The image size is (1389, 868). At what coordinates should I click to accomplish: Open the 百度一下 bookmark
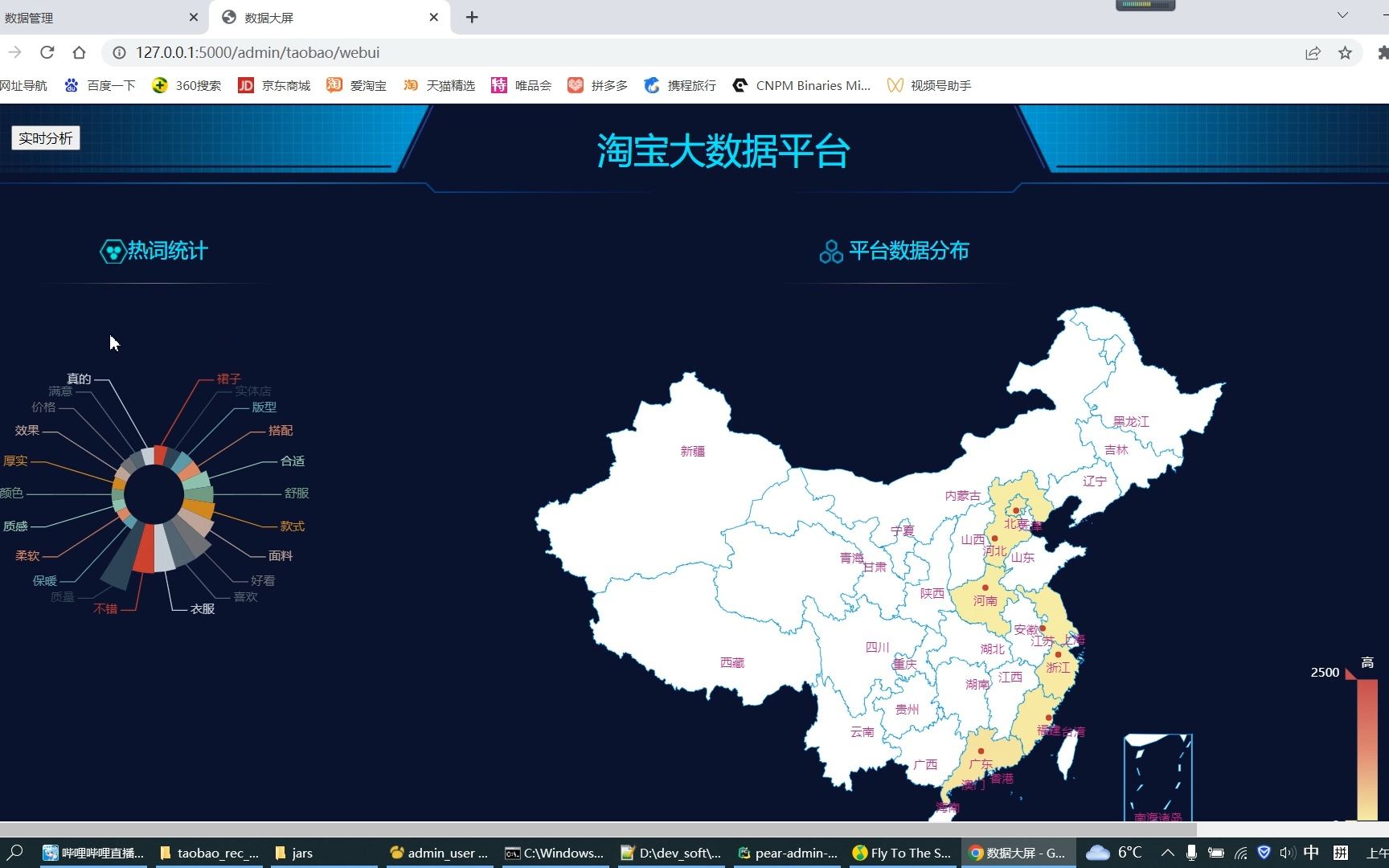(x=100, y=85)
